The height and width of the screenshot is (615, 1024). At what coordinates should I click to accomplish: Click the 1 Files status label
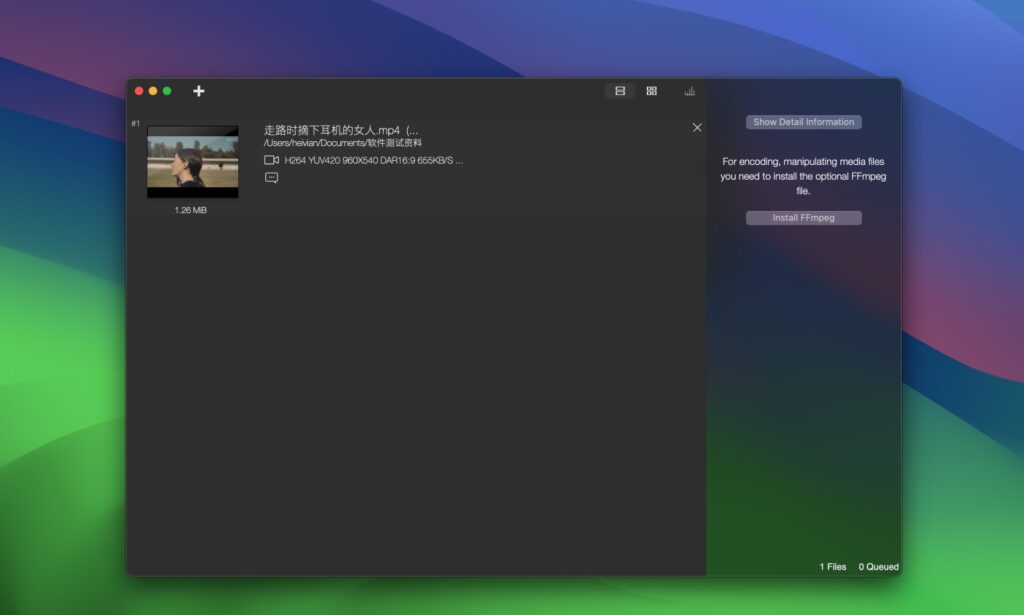point(831,566)
